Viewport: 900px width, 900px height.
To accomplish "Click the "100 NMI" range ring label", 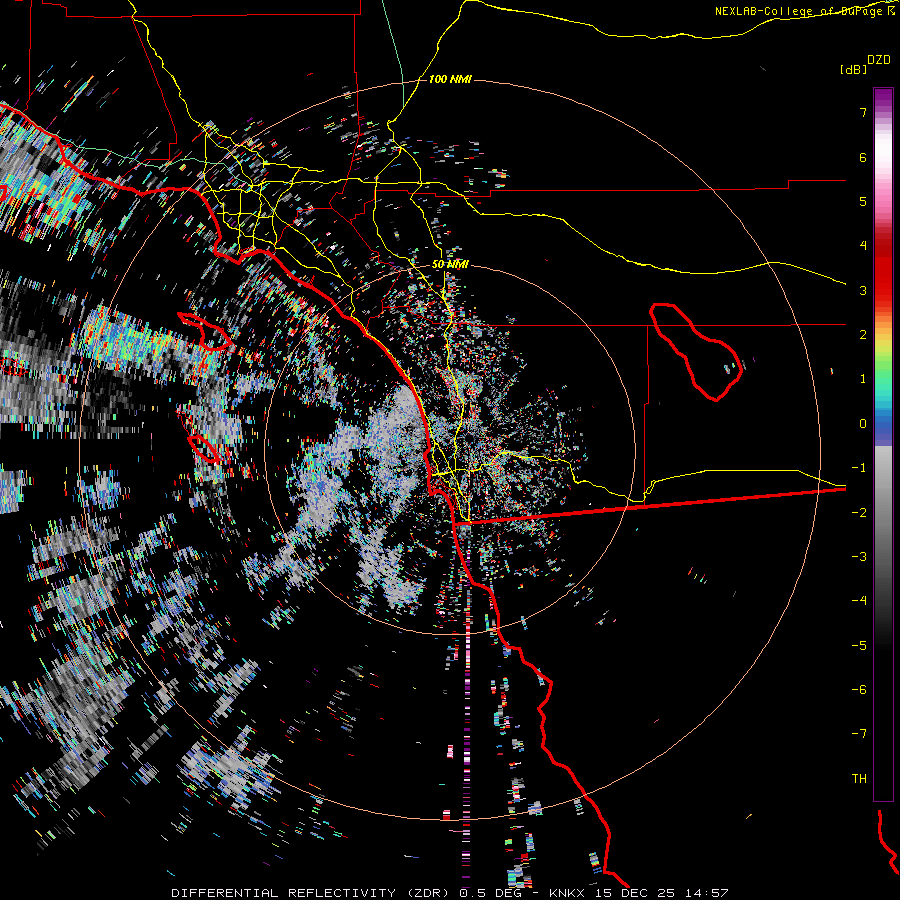I will point(450,79).
